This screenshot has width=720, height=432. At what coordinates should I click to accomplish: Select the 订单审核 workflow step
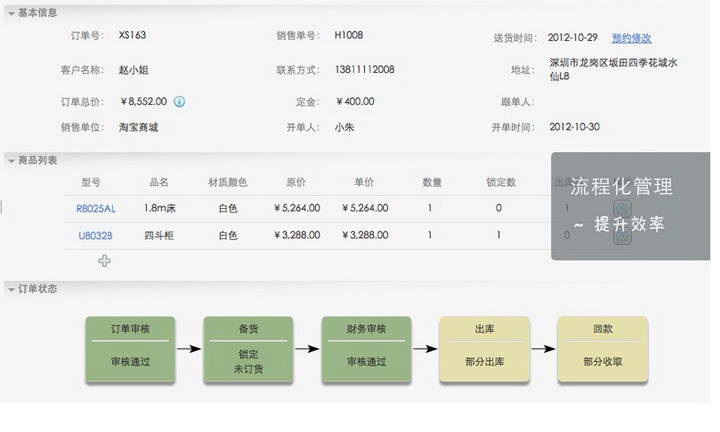(x=130, y=345)
